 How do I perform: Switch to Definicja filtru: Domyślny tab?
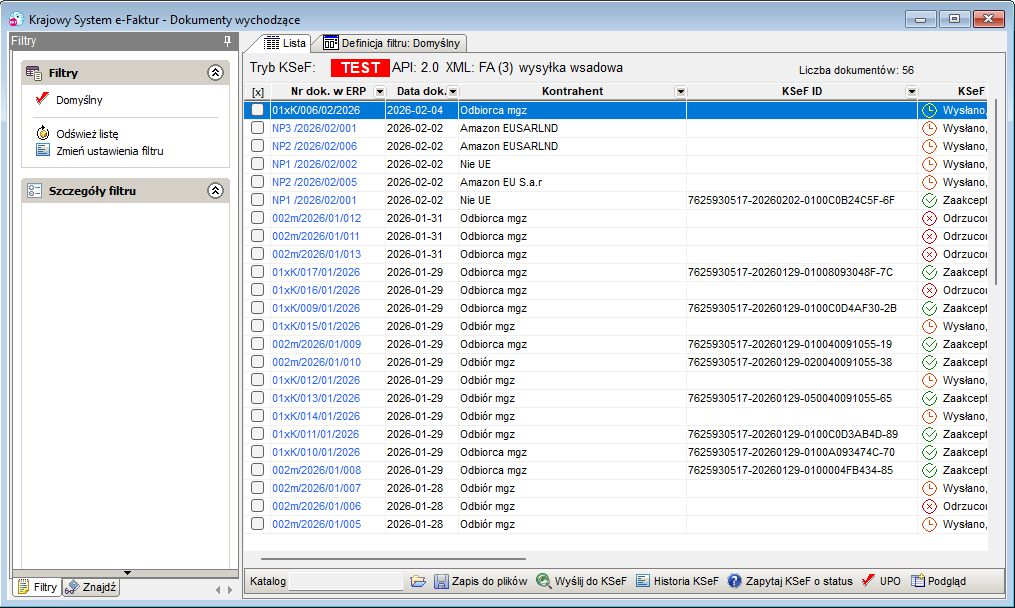coord(392,43)
